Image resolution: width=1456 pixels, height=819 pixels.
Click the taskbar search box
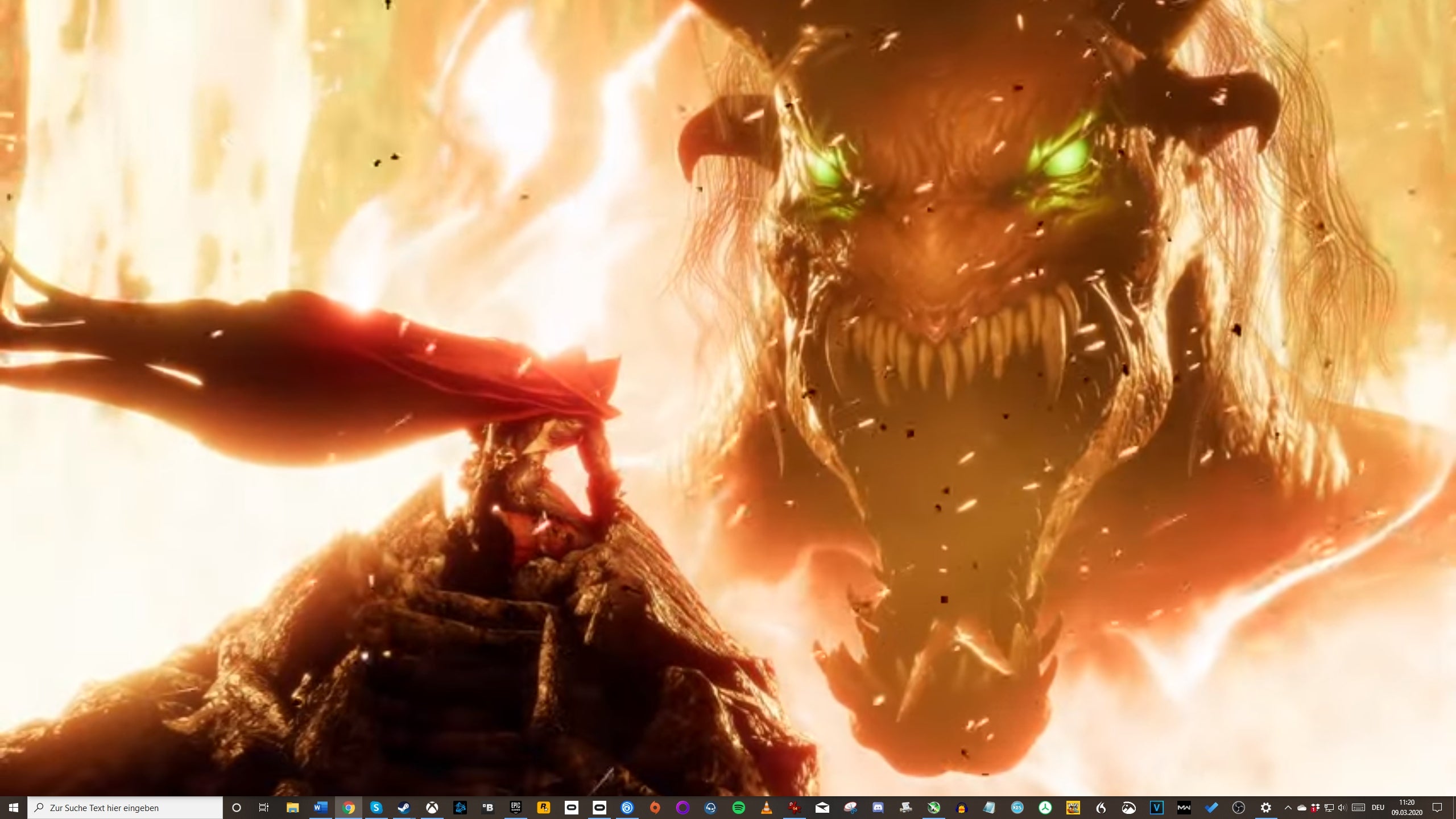pyautogui.click(x=125, y=808)
